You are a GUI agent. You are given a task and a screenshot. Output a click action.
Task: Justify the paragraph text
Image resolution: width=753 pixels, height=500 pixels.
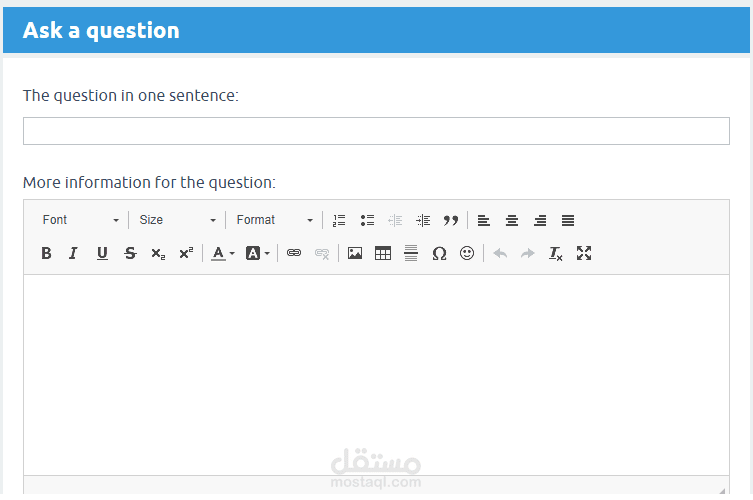tap(568, 220)
